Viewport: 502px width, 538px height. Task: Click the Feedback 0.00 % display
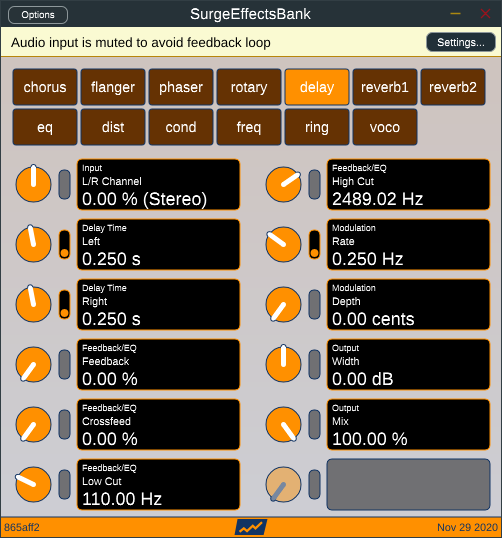point(158,364)
